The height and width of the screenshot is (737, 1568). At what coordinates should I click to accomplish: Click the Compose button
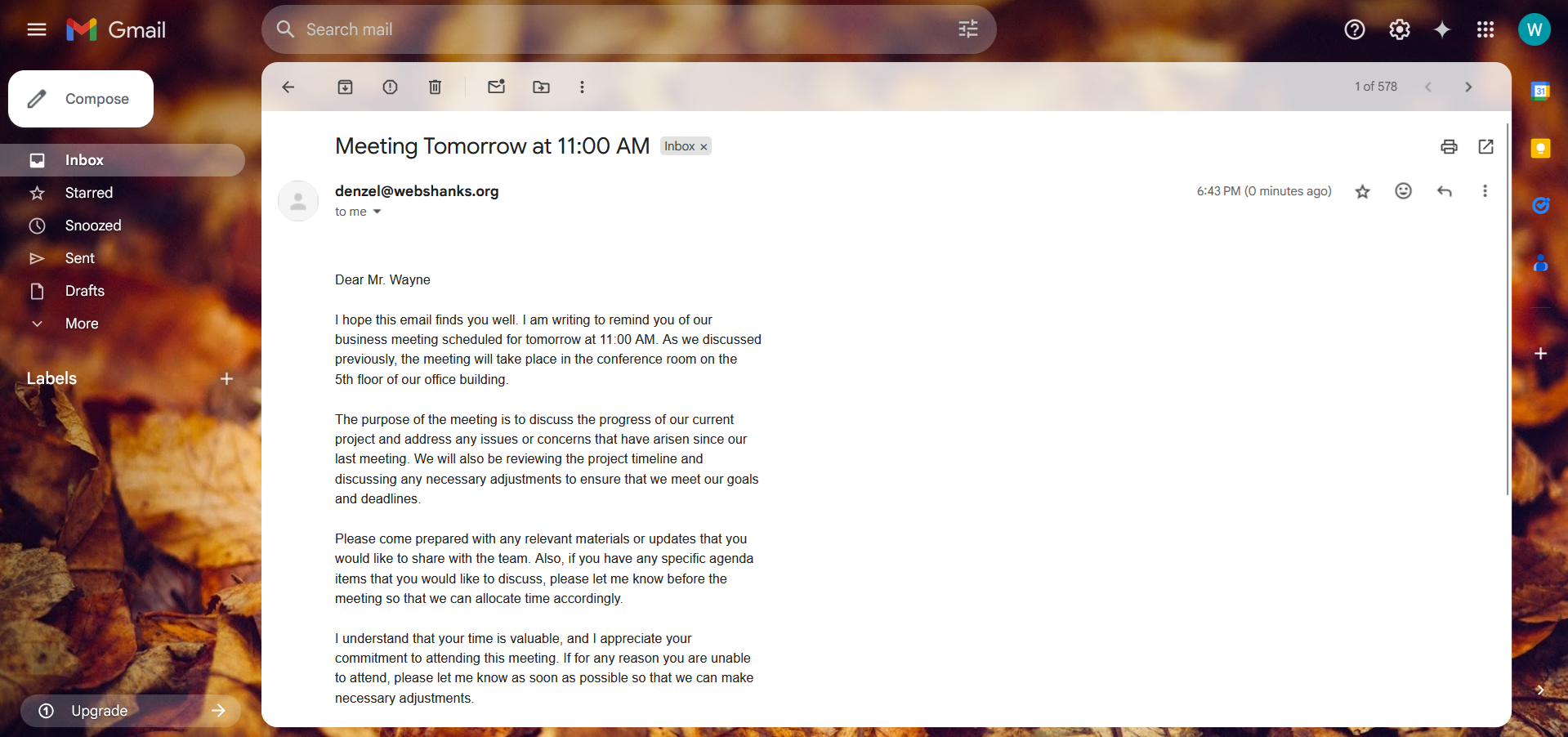pos(81,99)
